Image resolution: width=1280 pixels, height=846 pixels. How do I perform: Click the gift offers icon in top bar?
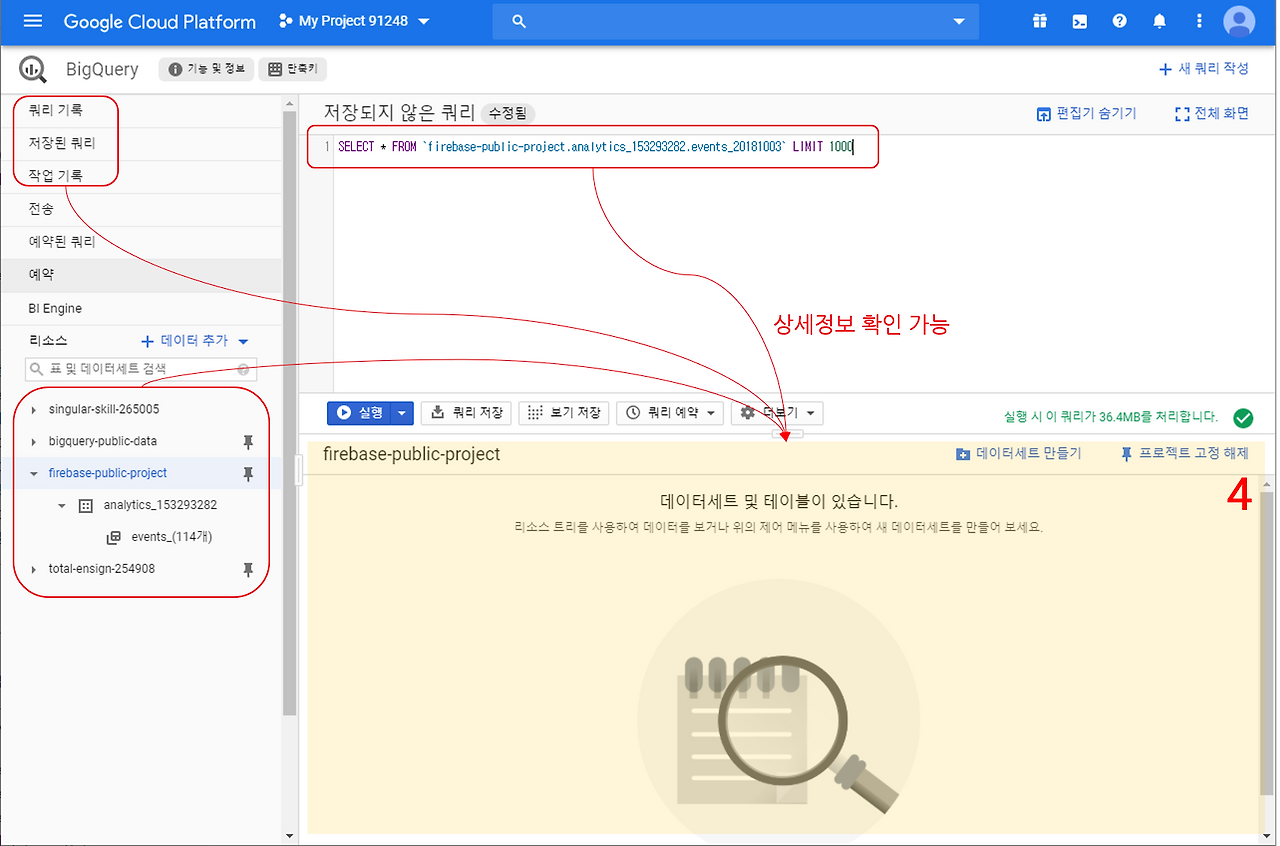pos(1039,20)
